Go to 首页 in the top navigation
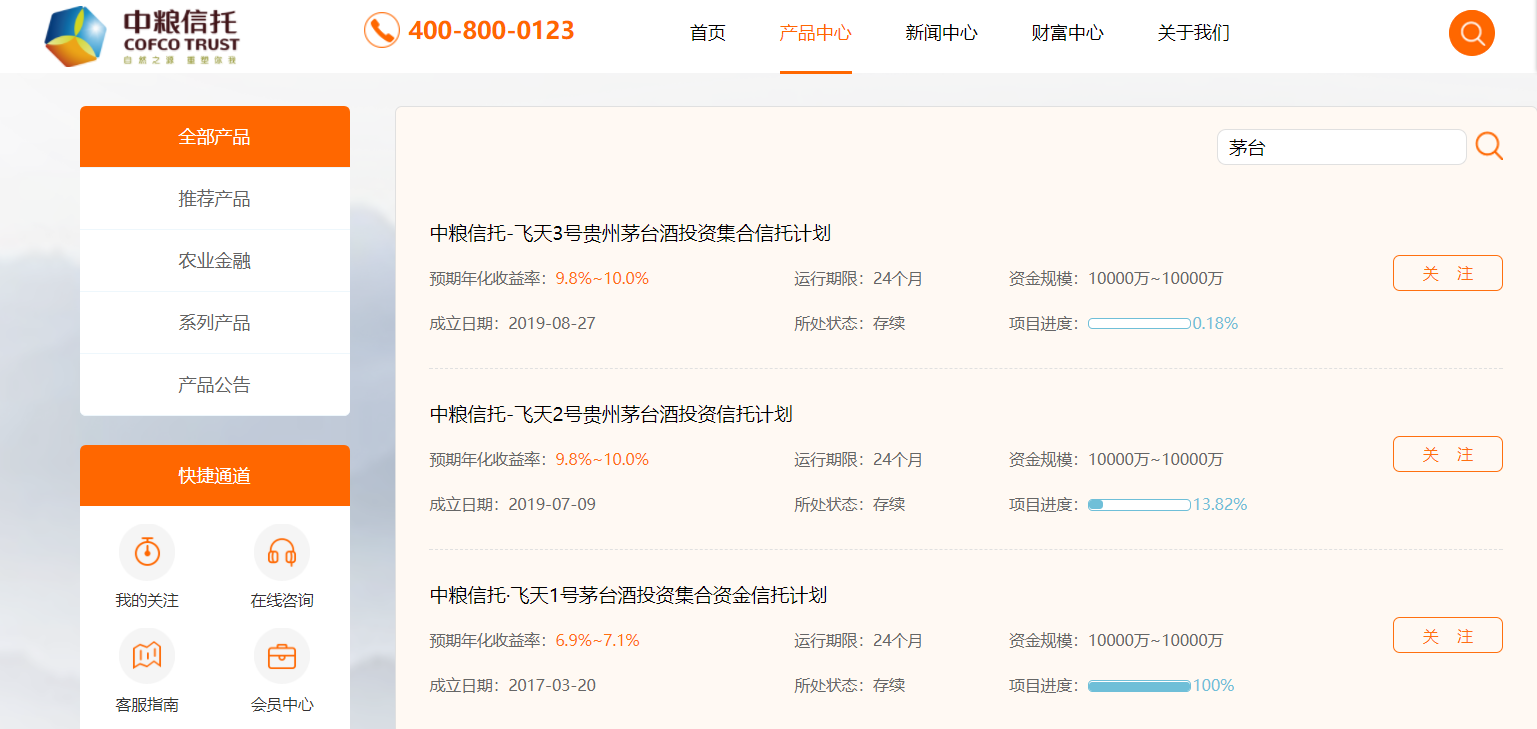 708,33
